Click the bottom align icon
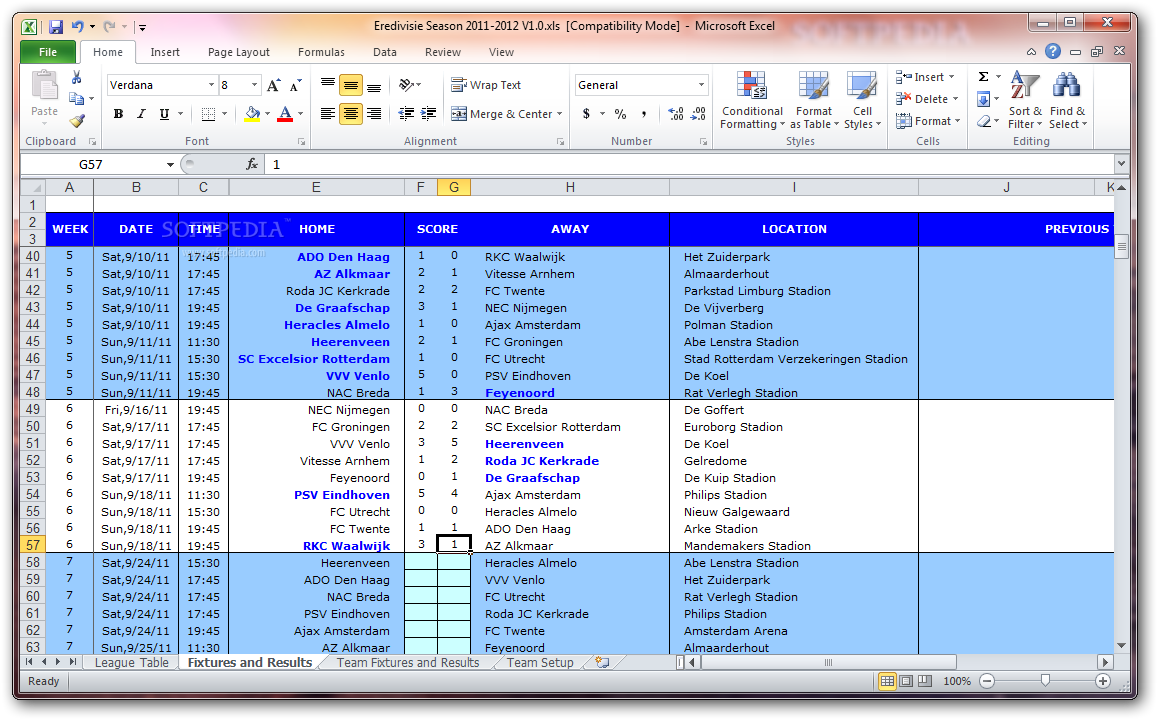Viewport: 1158px width, 720px height. click(374, 85)
